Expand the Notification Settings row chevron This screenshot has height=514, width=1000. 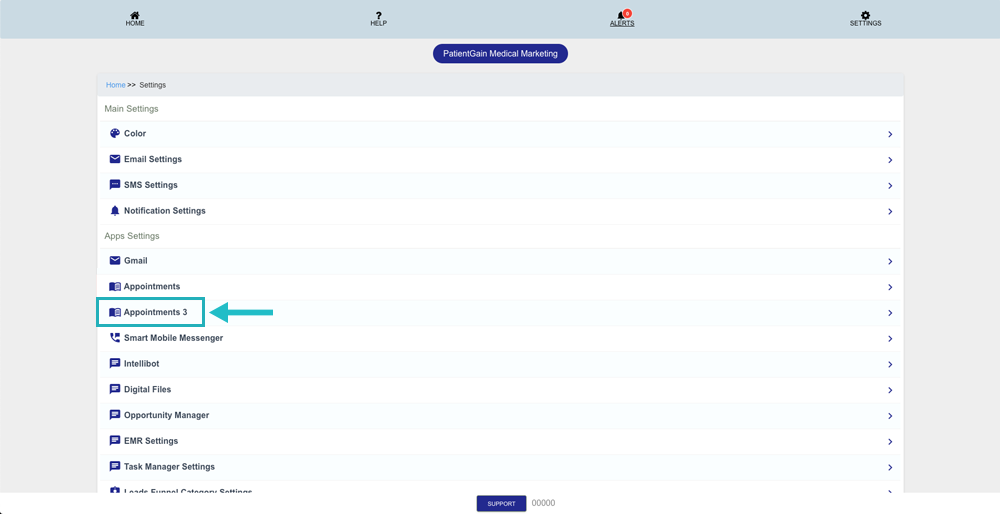(890, 211)
